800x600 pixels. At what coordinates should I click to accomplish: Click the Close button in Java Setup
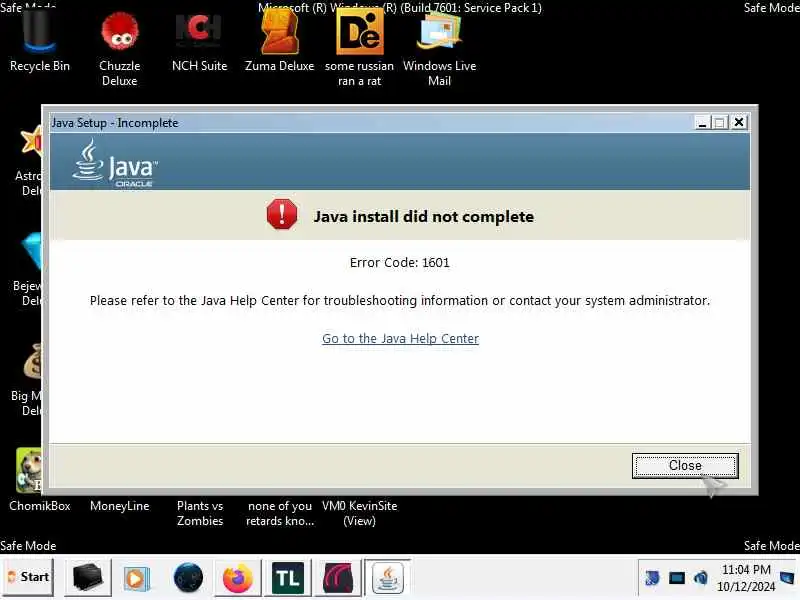click(685, 466)
